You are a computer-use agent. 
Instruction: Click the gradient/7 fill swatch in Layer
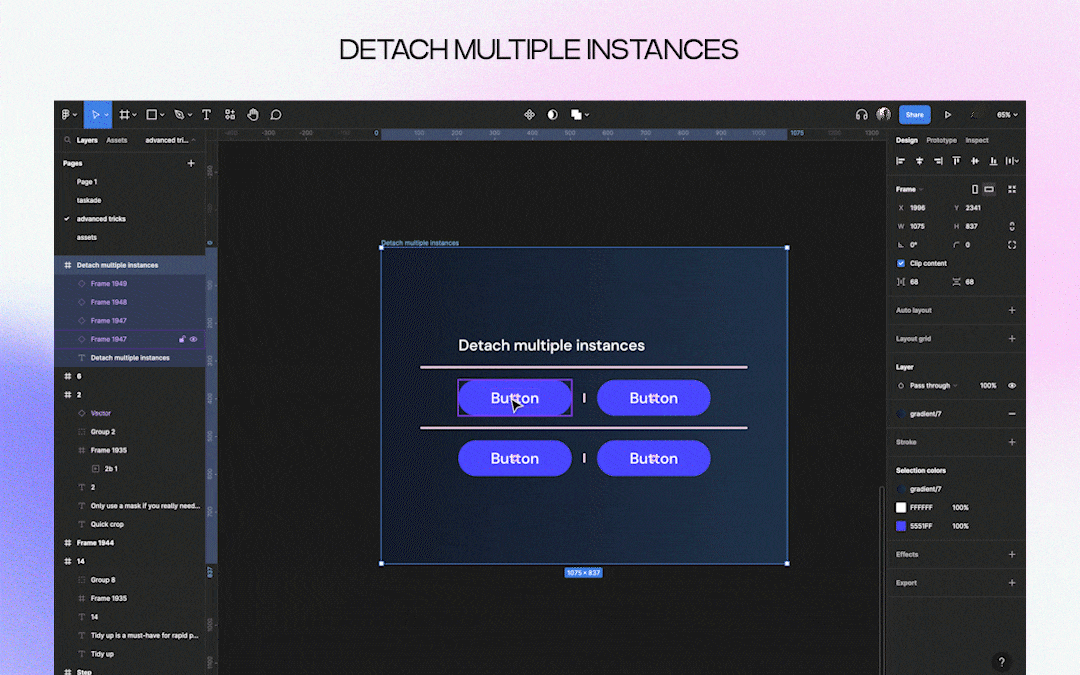click(901, 414)
